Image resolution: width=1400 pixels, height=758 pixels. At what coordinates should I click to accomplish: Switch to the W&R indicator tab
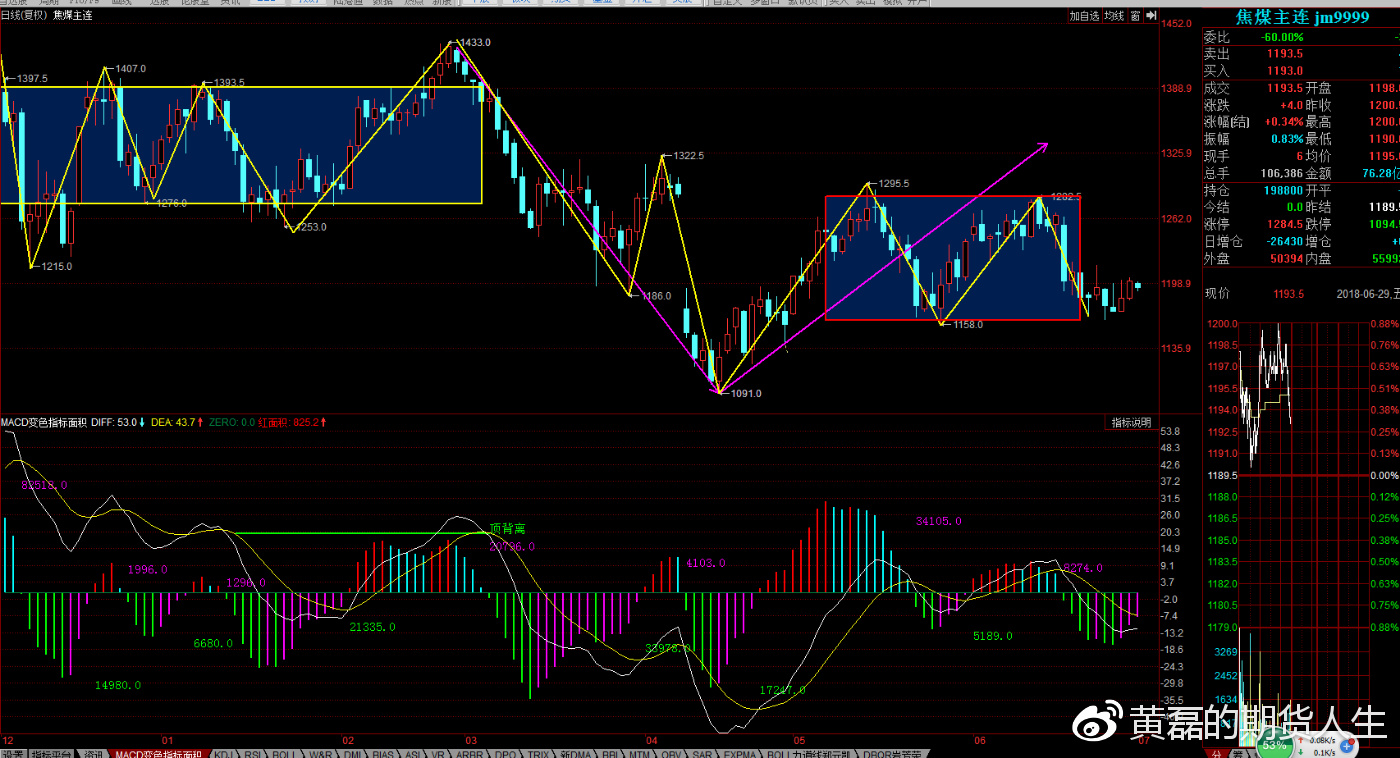point(320,754)
